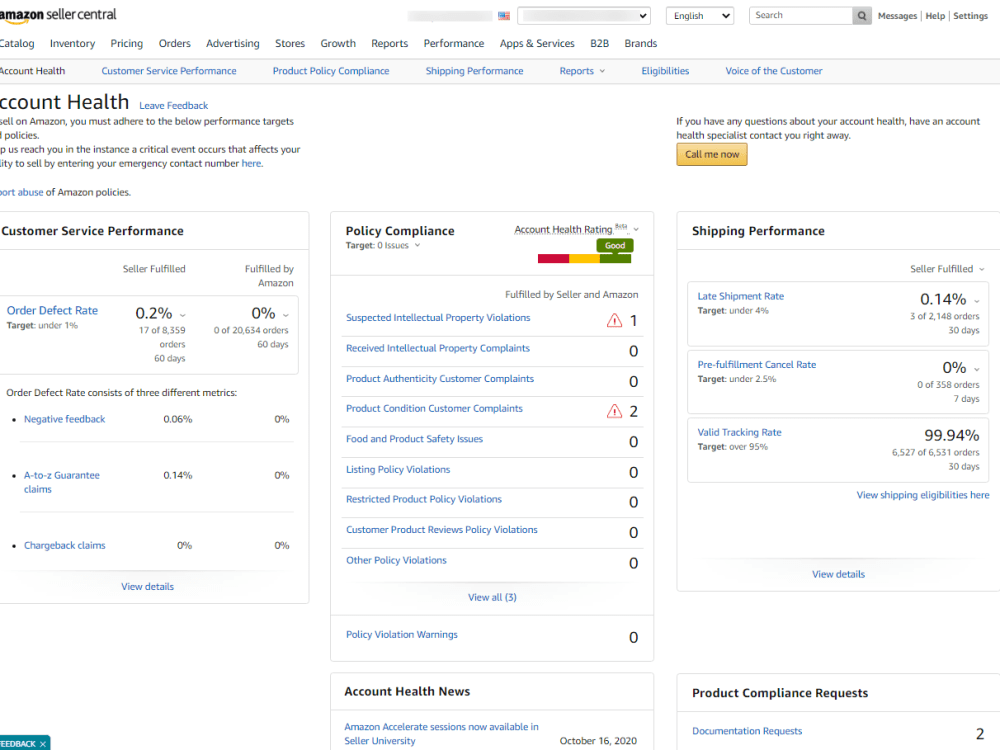Click View details under Shipping Performance
1000x750 pixels.
(x=838, y=575)
